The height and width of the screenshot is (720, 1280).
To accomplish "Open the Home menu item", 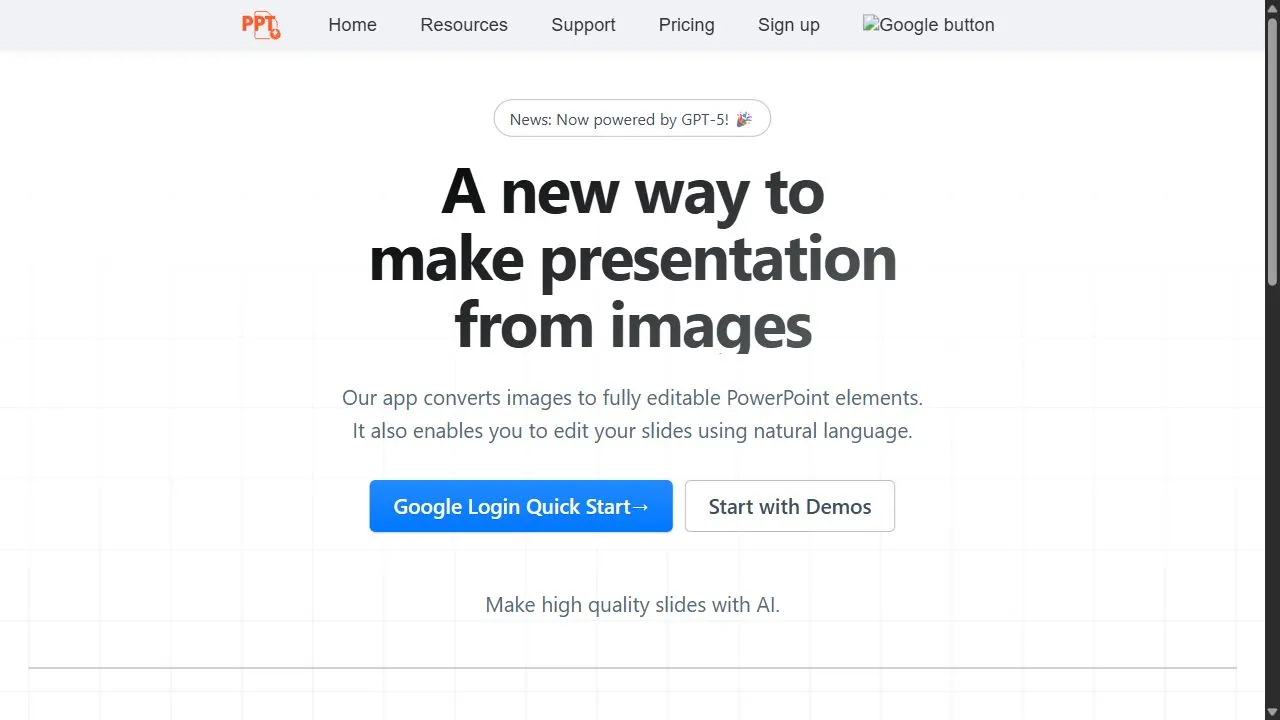I will click(x=352, y=25).
